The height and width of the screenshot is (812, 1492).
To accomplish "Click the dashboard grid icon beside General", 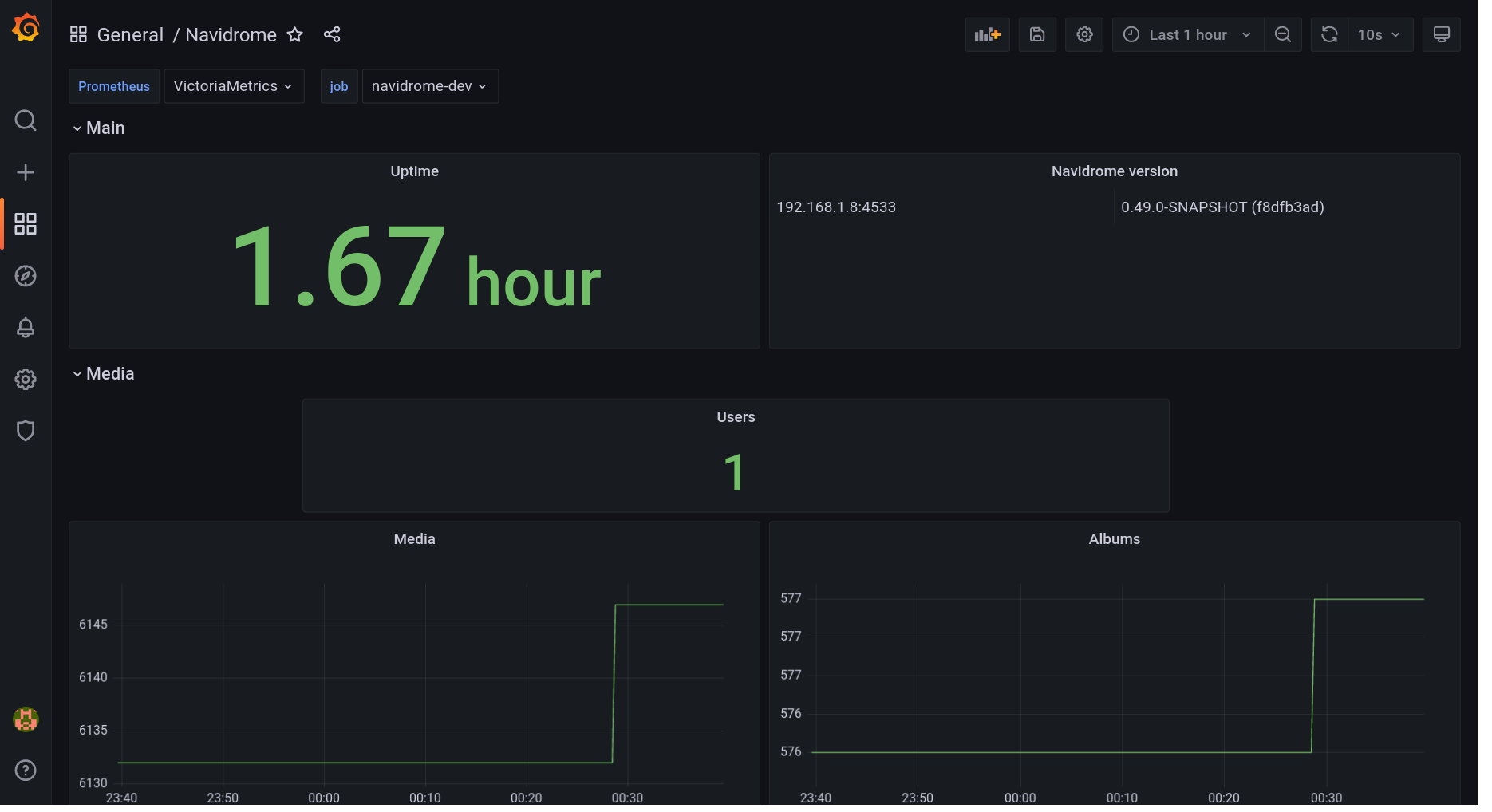I will (78, 34).
